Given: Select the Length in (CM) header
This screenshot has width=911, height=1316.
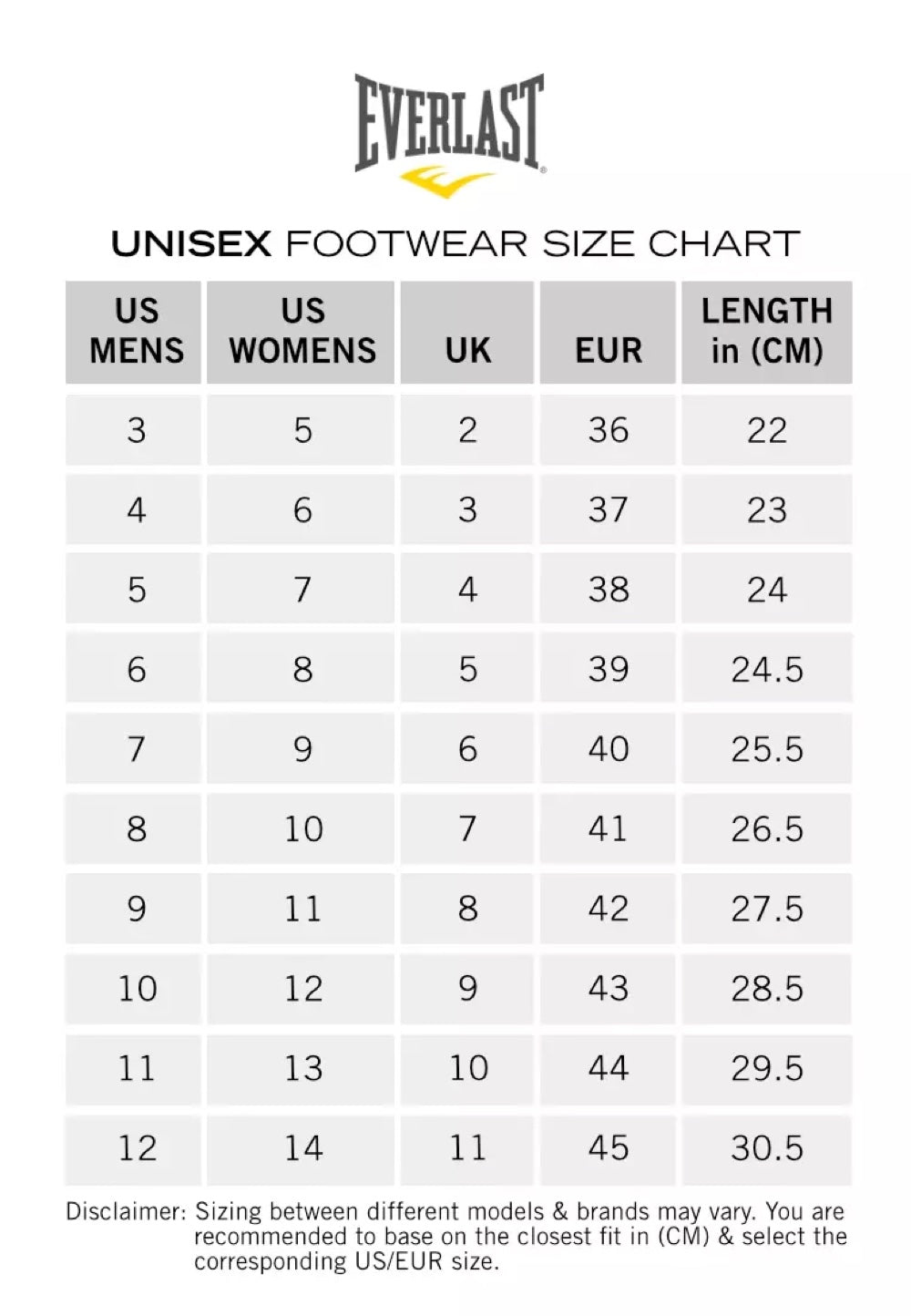Looking at the screenshot, I should tap(766, 331).
